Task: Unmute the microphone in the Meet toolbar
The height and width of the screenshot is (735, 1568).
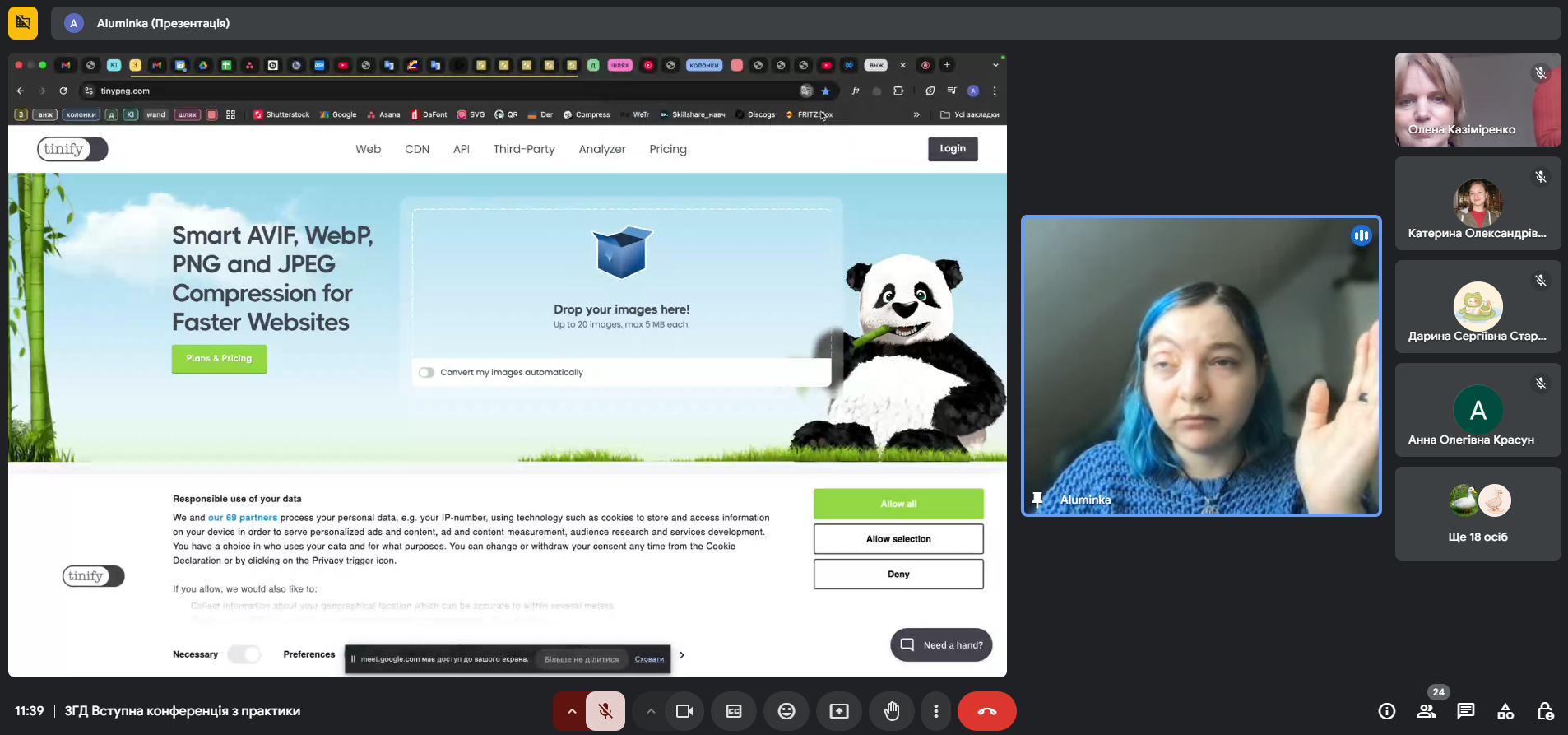Action: coord(605,711)
